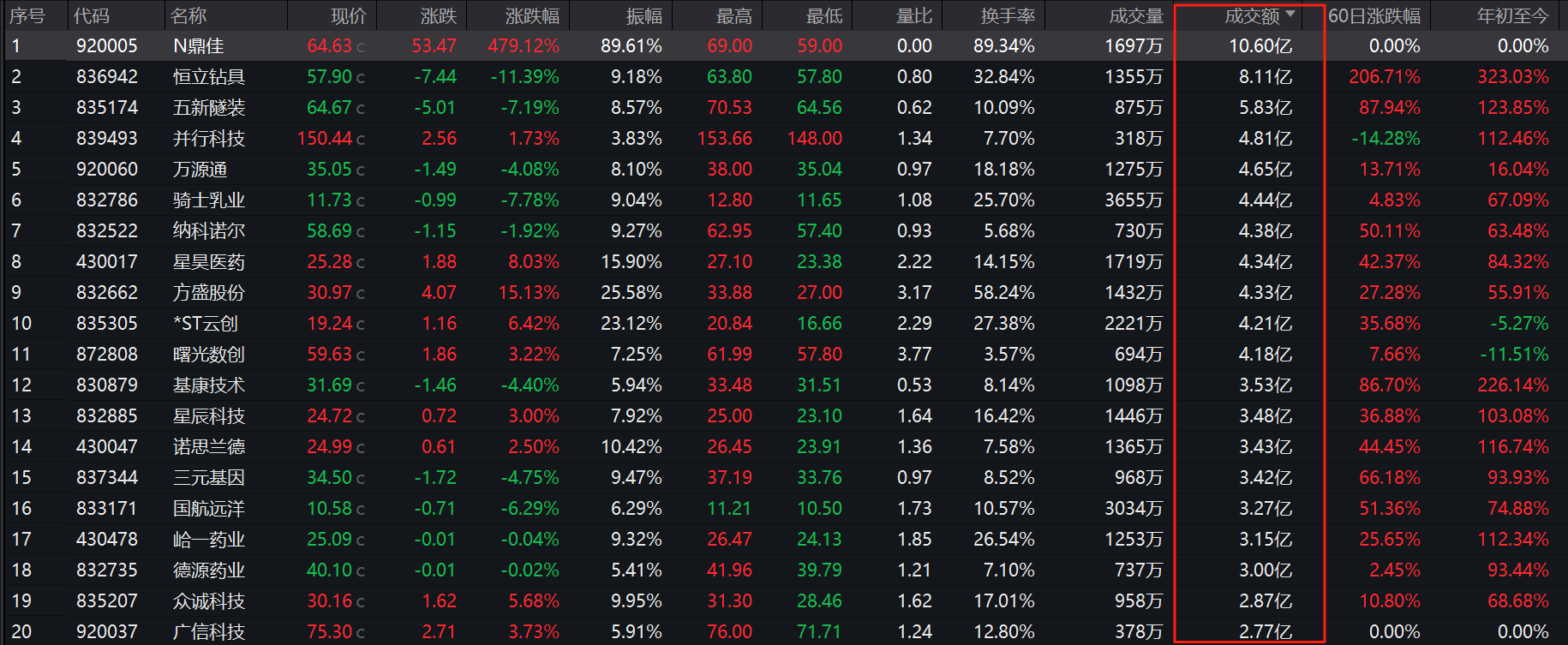
Task: Click turnover rate 89.34%
Action: pyautogui.click(x=1004, y=46)
